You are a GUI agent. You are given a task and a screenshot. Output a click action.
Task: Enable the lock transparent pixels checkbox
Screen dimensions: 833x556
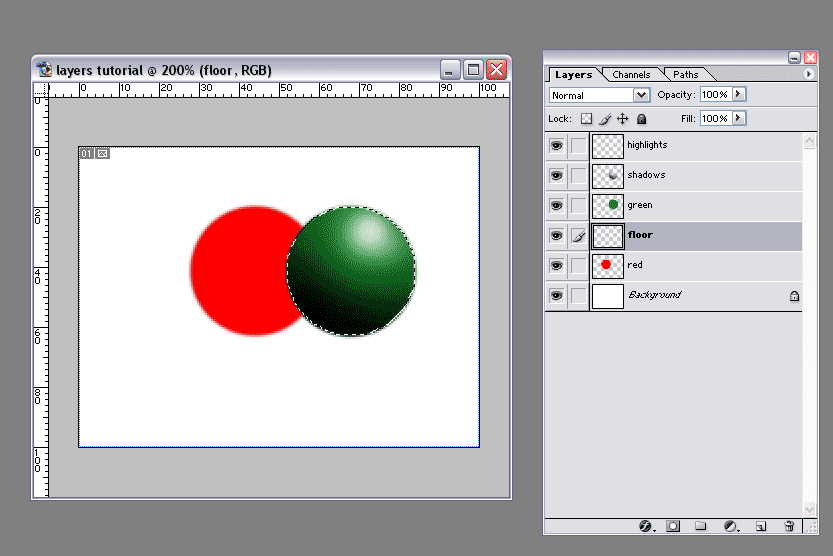587,119
